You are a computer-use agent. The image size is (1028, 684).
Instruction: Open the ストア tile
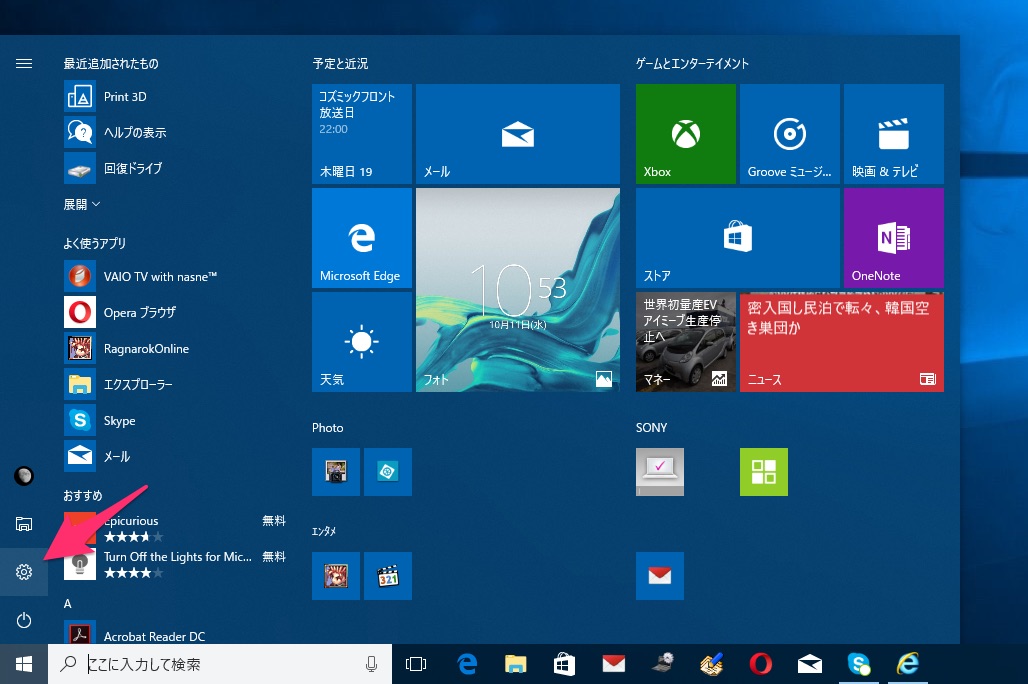click(x=738, y=238)
